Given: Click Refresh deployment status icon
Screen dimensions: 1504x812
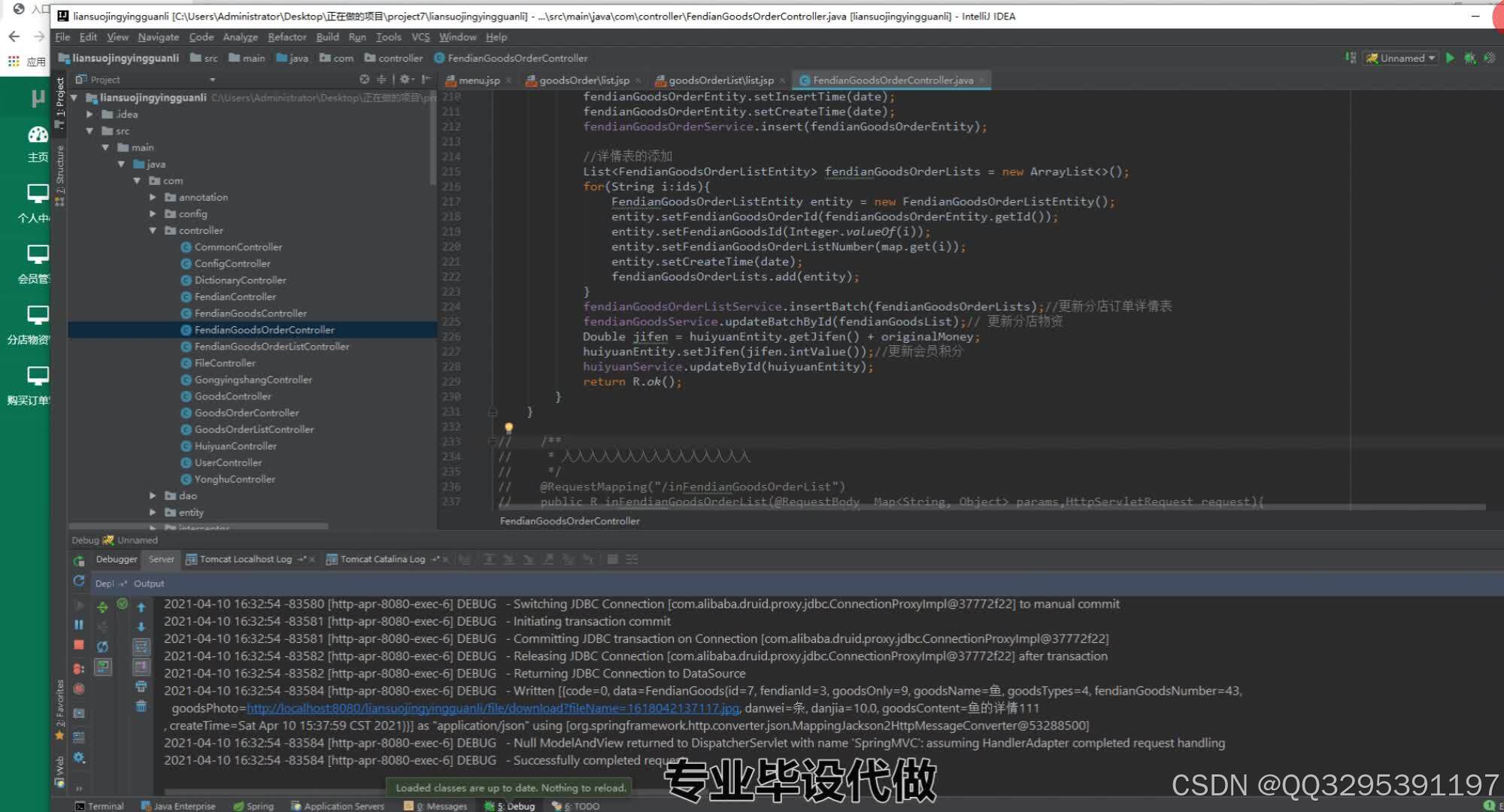Looking at the screenshot, I should tap(102, 647).
